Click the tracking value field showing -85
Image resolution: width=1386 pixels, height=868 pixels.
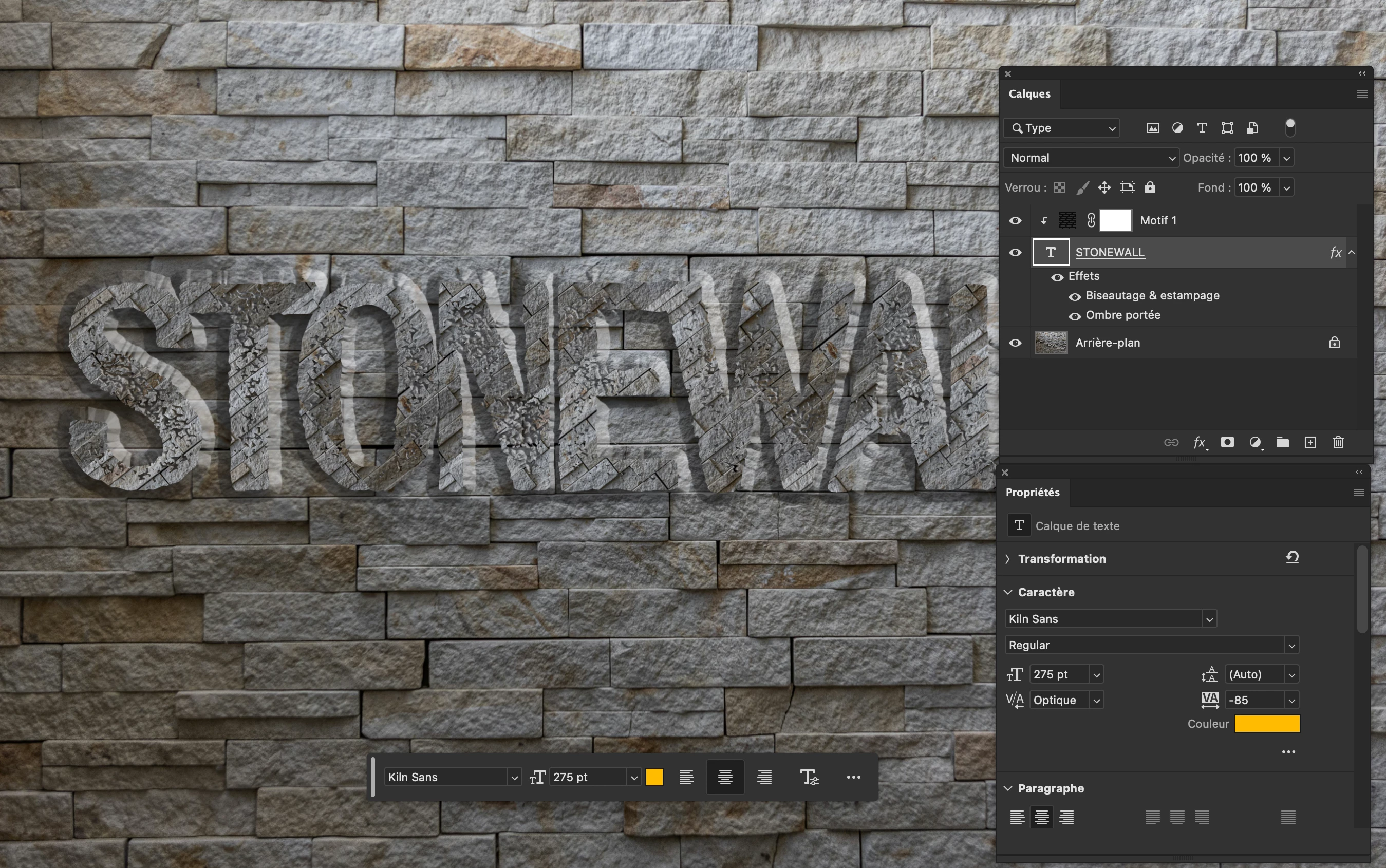1253,700
